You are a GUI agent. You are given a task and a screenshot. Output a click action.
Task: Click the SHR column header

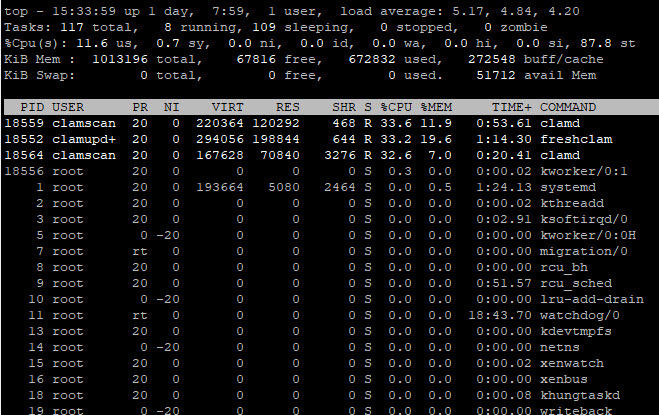(344, 107)
